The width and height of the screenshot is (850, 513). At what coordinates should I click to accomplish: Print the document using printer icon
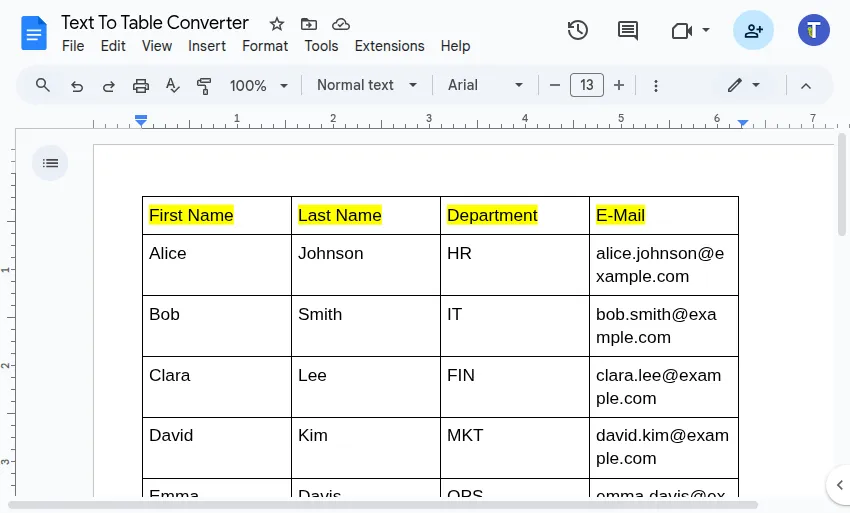point(141,86)
